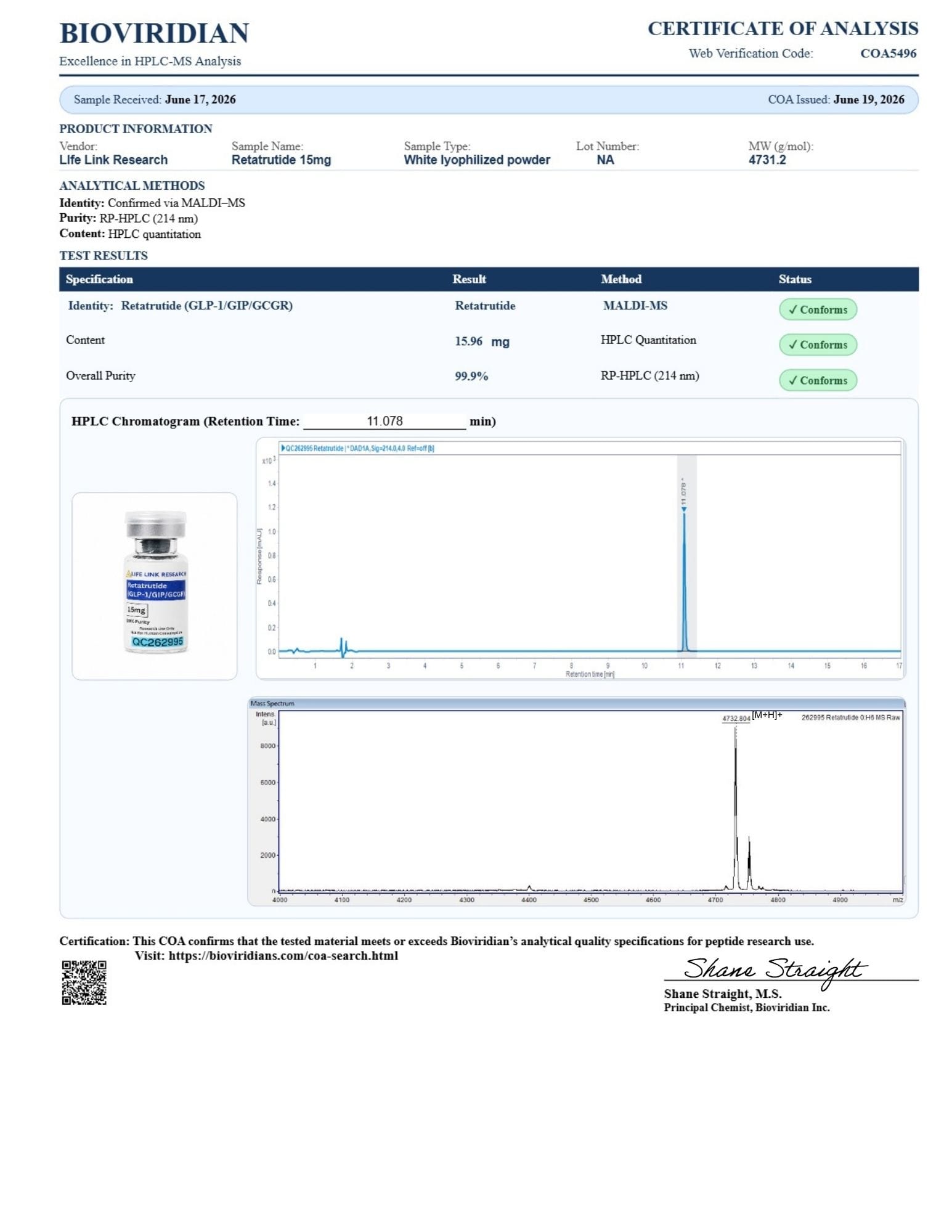
Task: Open the bioviridians.com coa-search link
Action: click(x=283, y=956)
